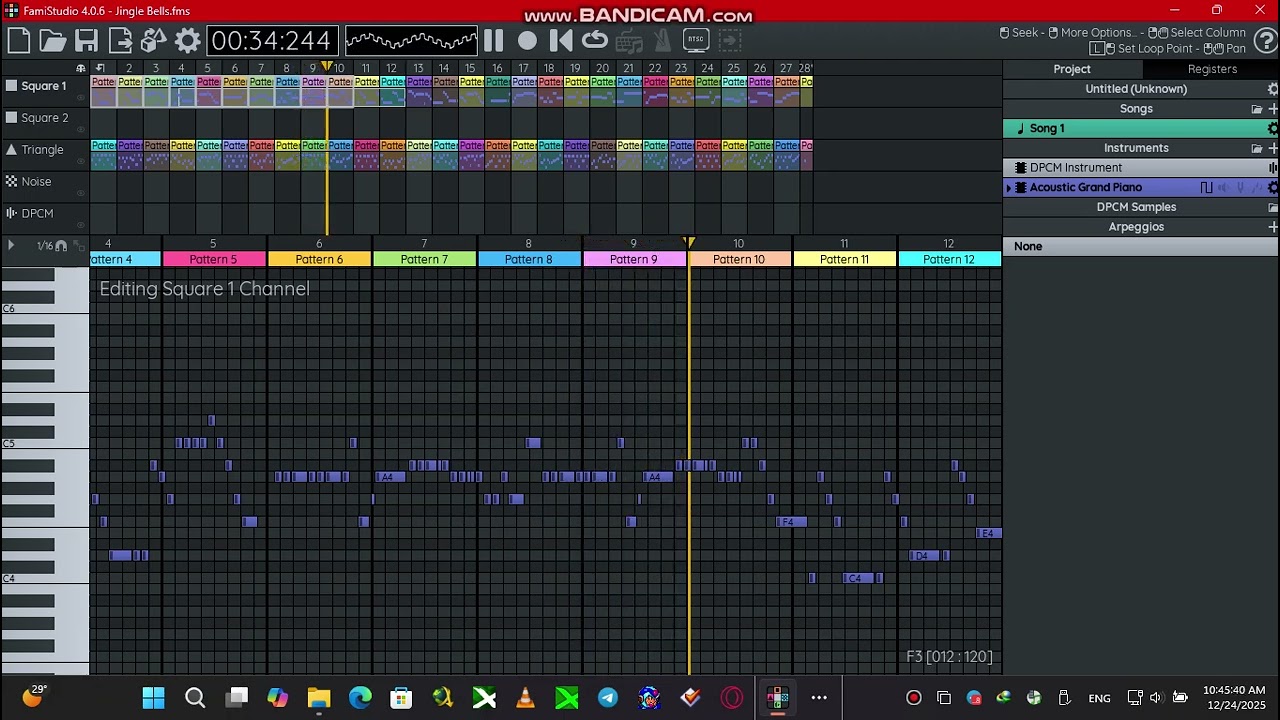Open Song 1 properties gear
Viewport: 1280px width, 720px height.
tap(1273, 128)
